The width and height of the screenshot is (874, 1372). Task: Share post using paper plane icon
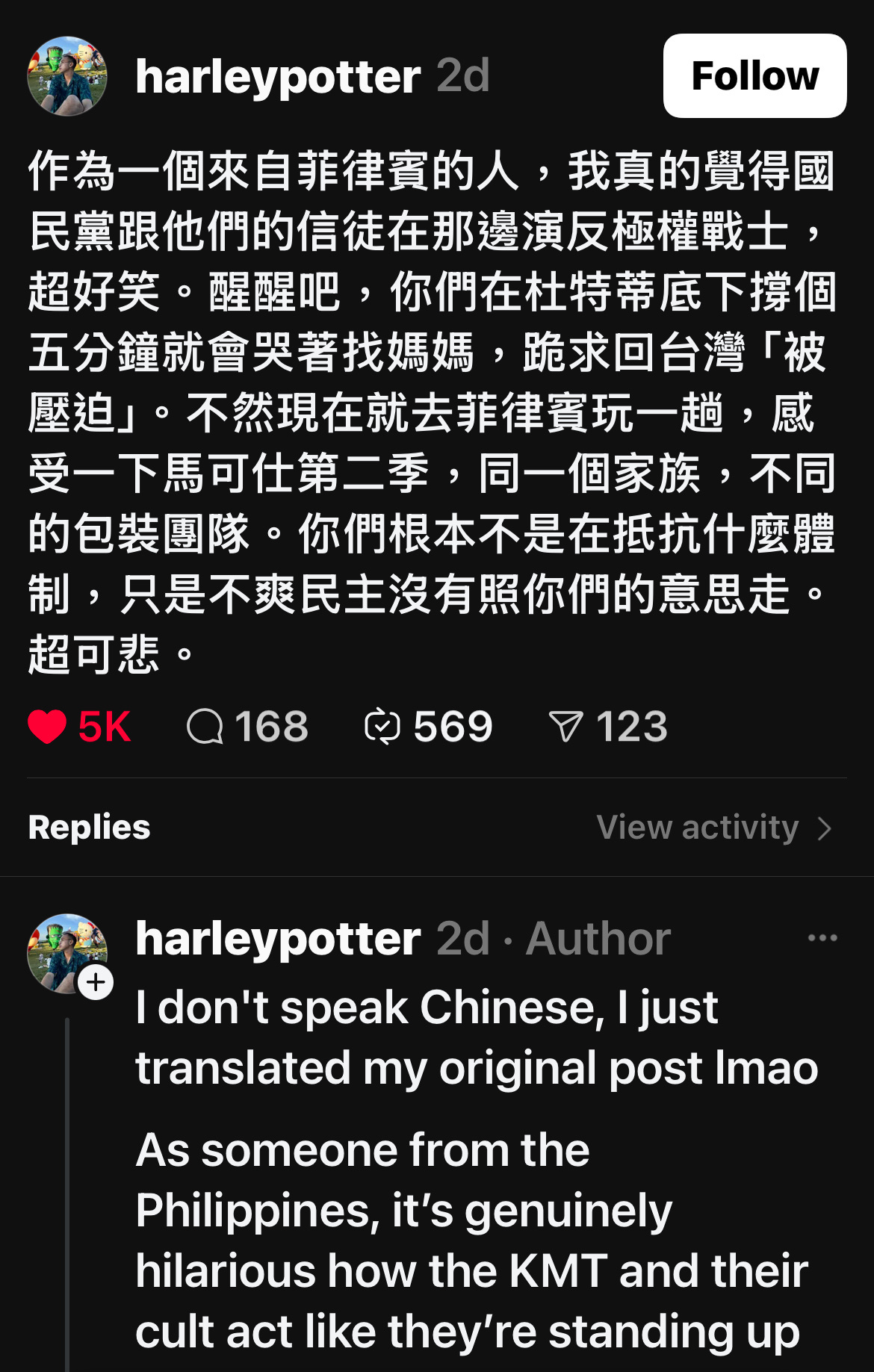pos(565,727)
